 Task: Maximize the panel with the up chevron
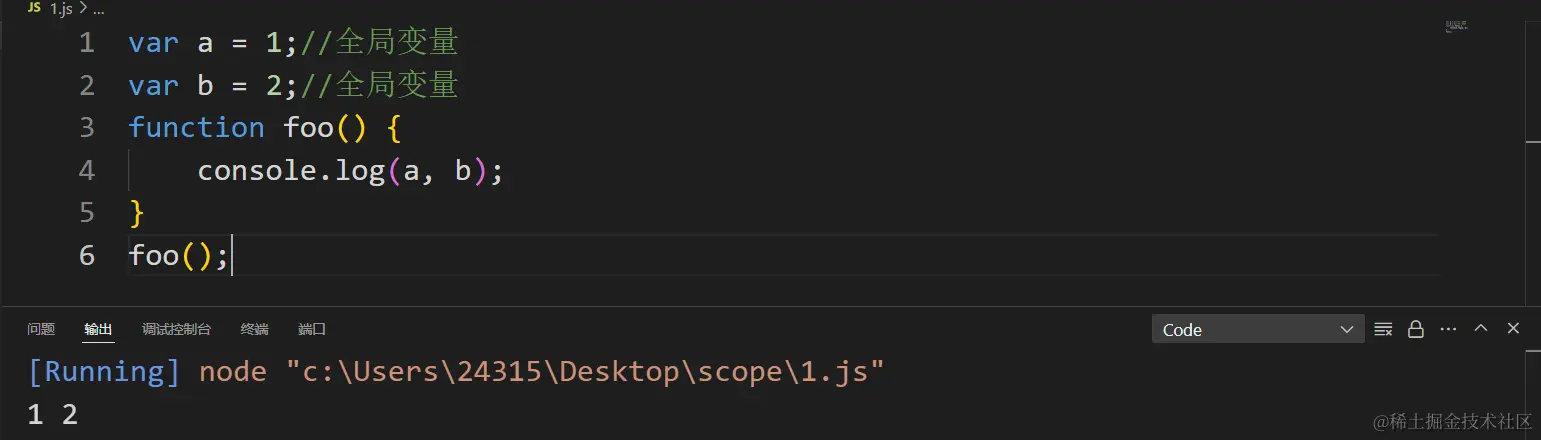coord(1481,328)
